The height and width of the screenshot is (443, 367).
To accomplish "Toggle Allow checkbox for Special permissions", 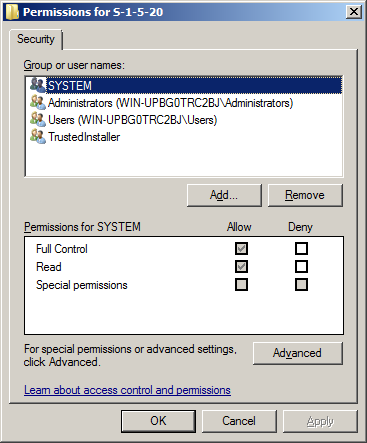I will click(241, 285).
